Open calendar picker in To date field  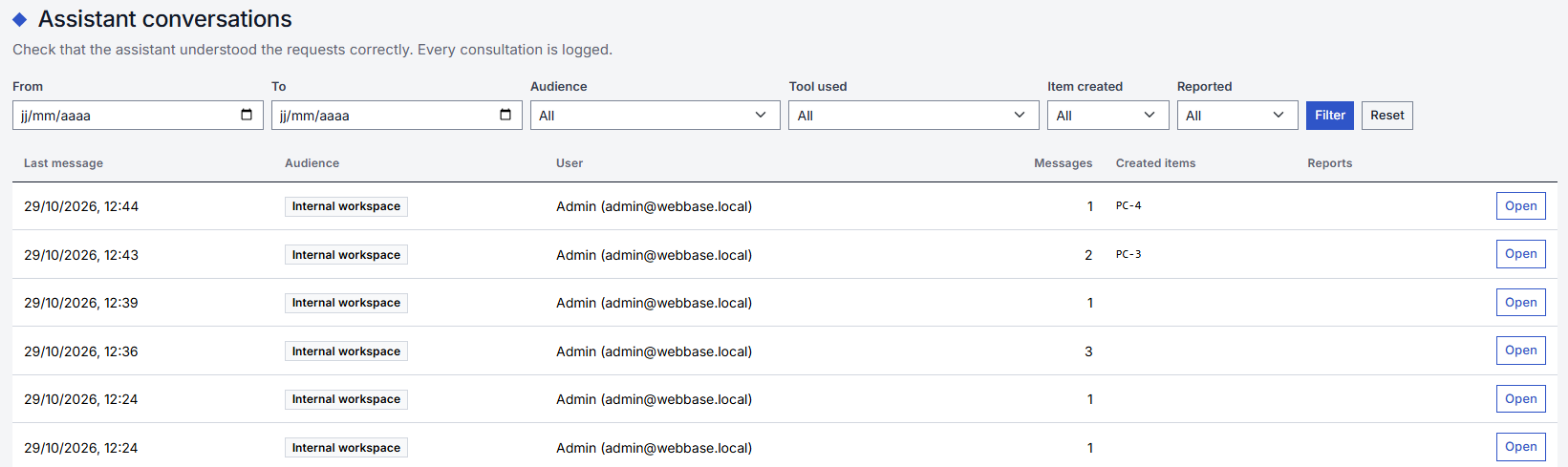[506, 115]
